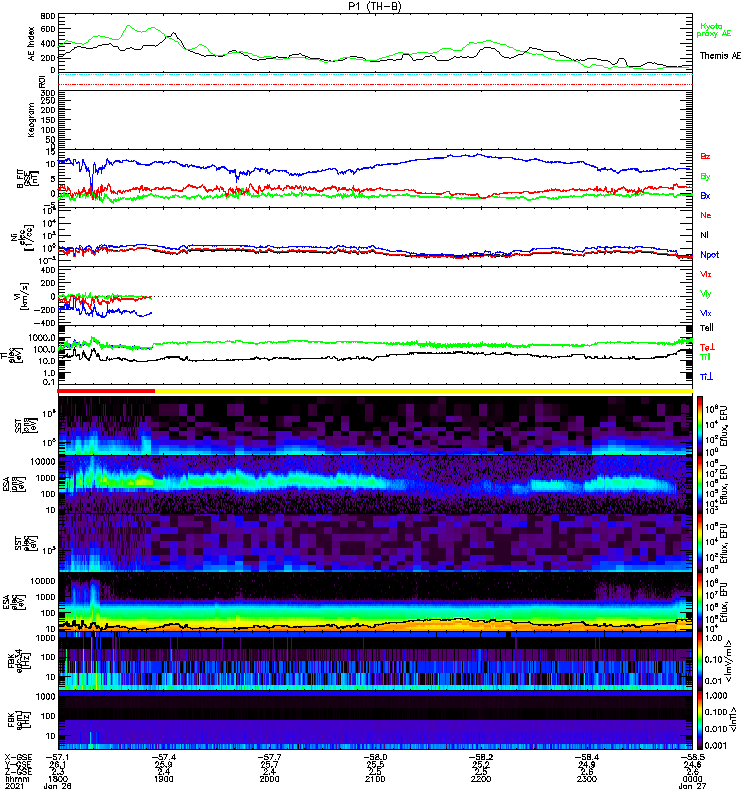This screenshot has height=800, width=750.
Task: Click the 1800 time tick label
Action: coord(58,779)
